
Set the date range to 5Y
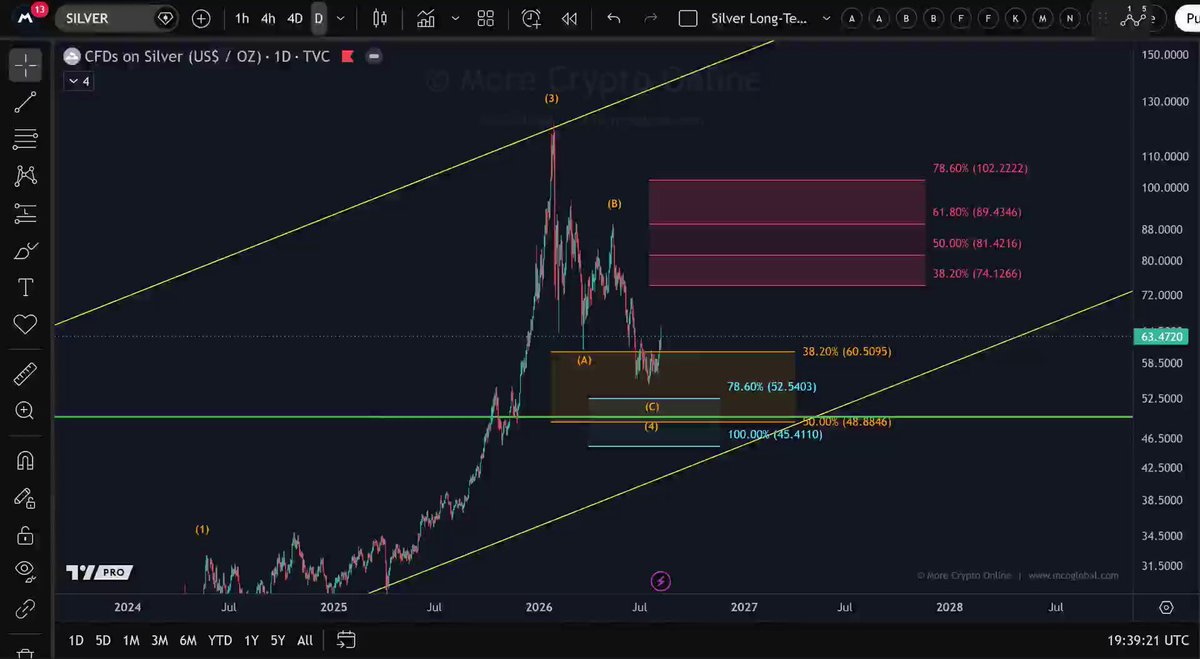[x=277, y=640]
